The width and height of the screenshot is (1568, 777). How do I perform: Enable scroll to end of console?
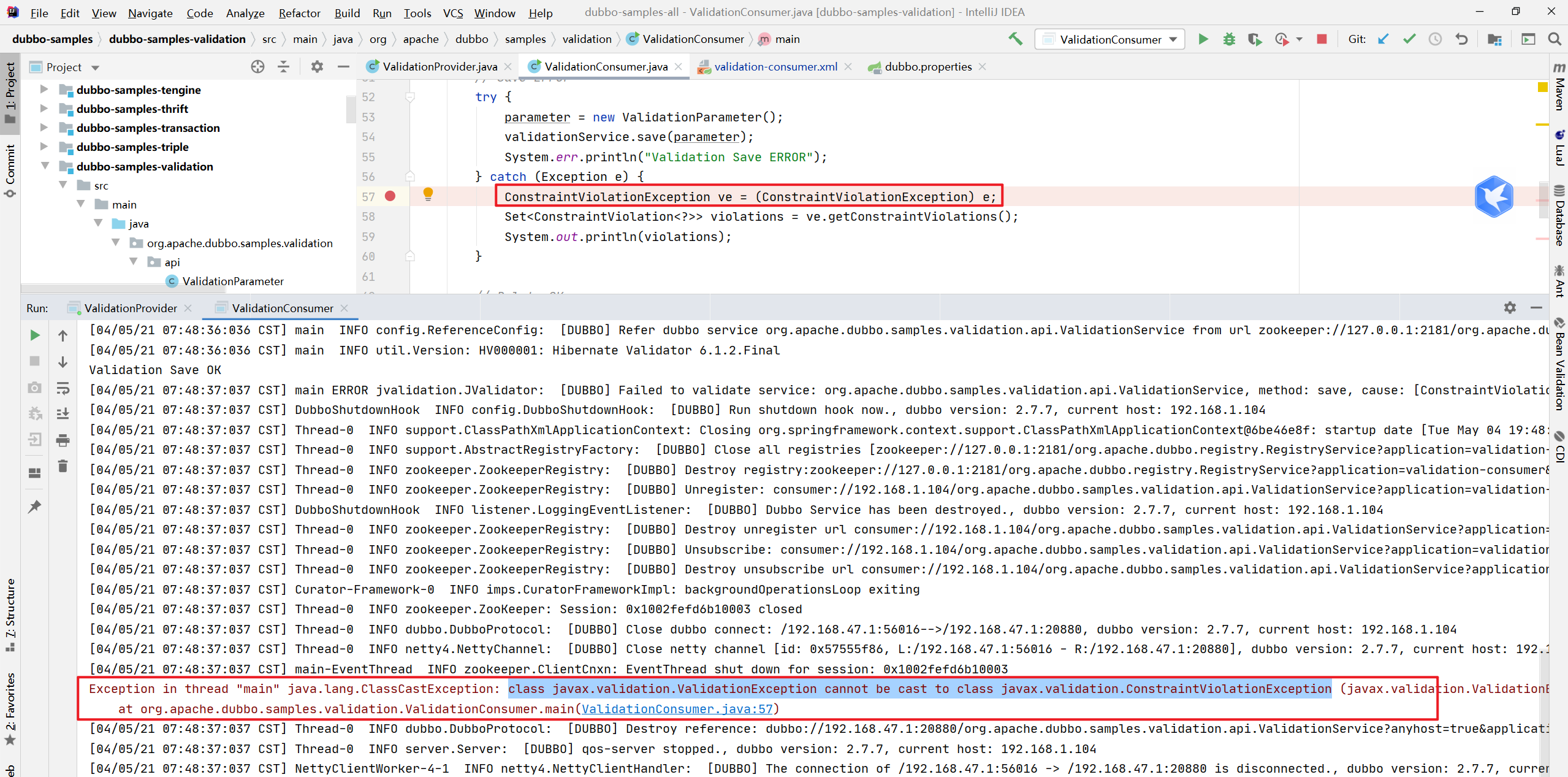[x=63, y=414]
